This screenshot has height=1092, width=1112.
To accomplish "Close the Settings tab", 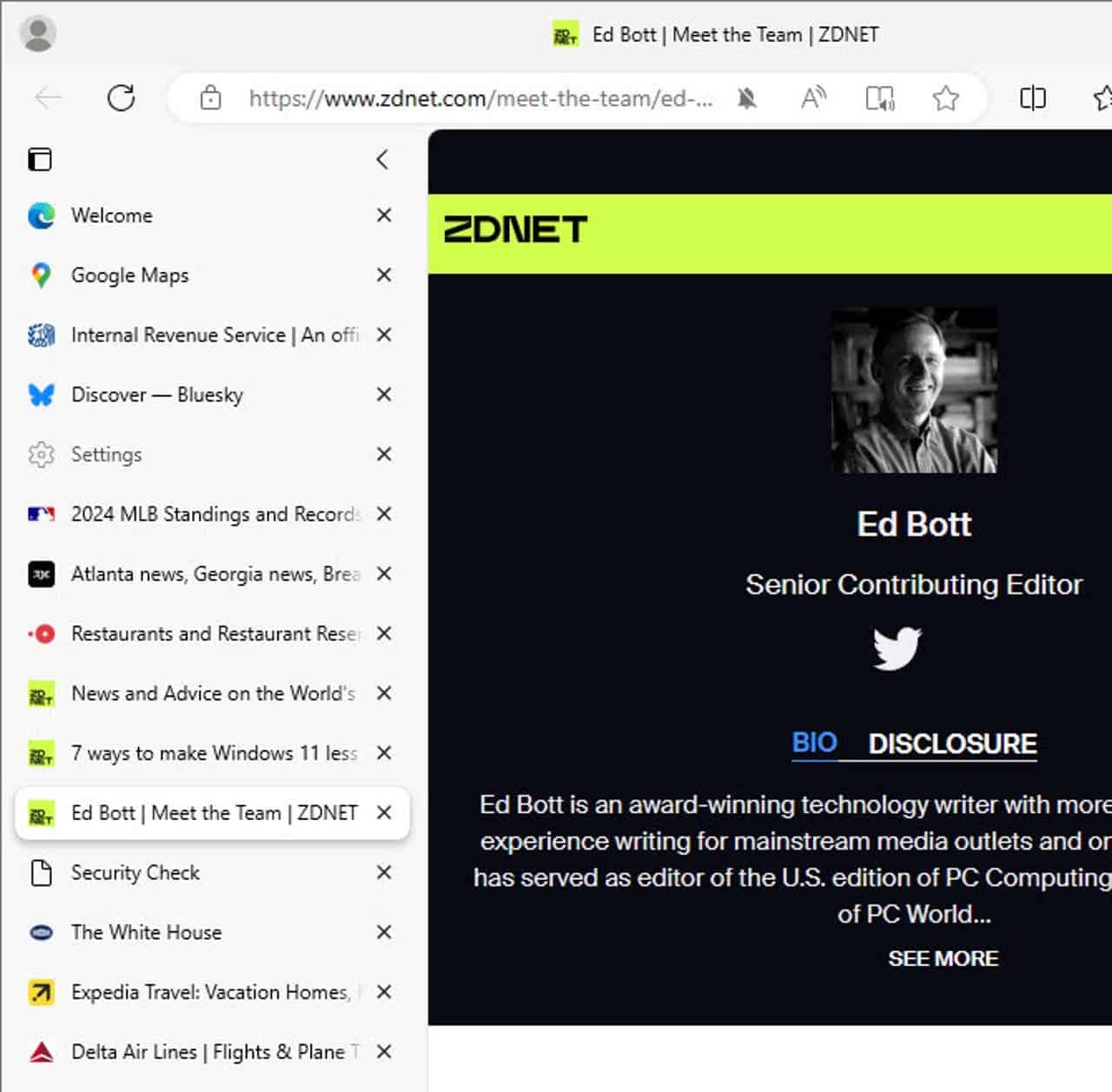I will [384, 454].
